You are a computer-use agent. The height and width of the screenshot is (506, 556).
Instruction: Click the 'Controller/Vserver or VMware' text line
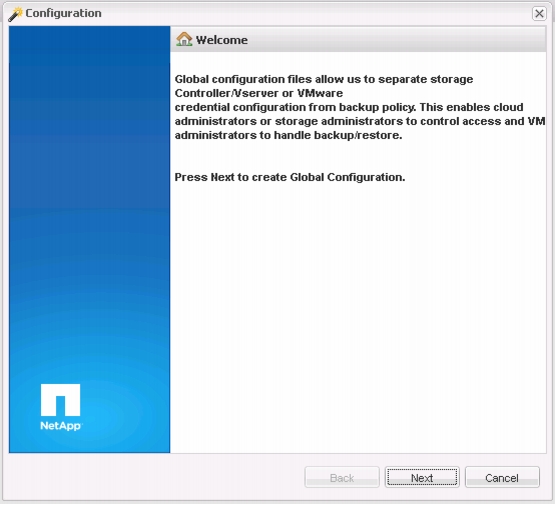tap(259, 93)
